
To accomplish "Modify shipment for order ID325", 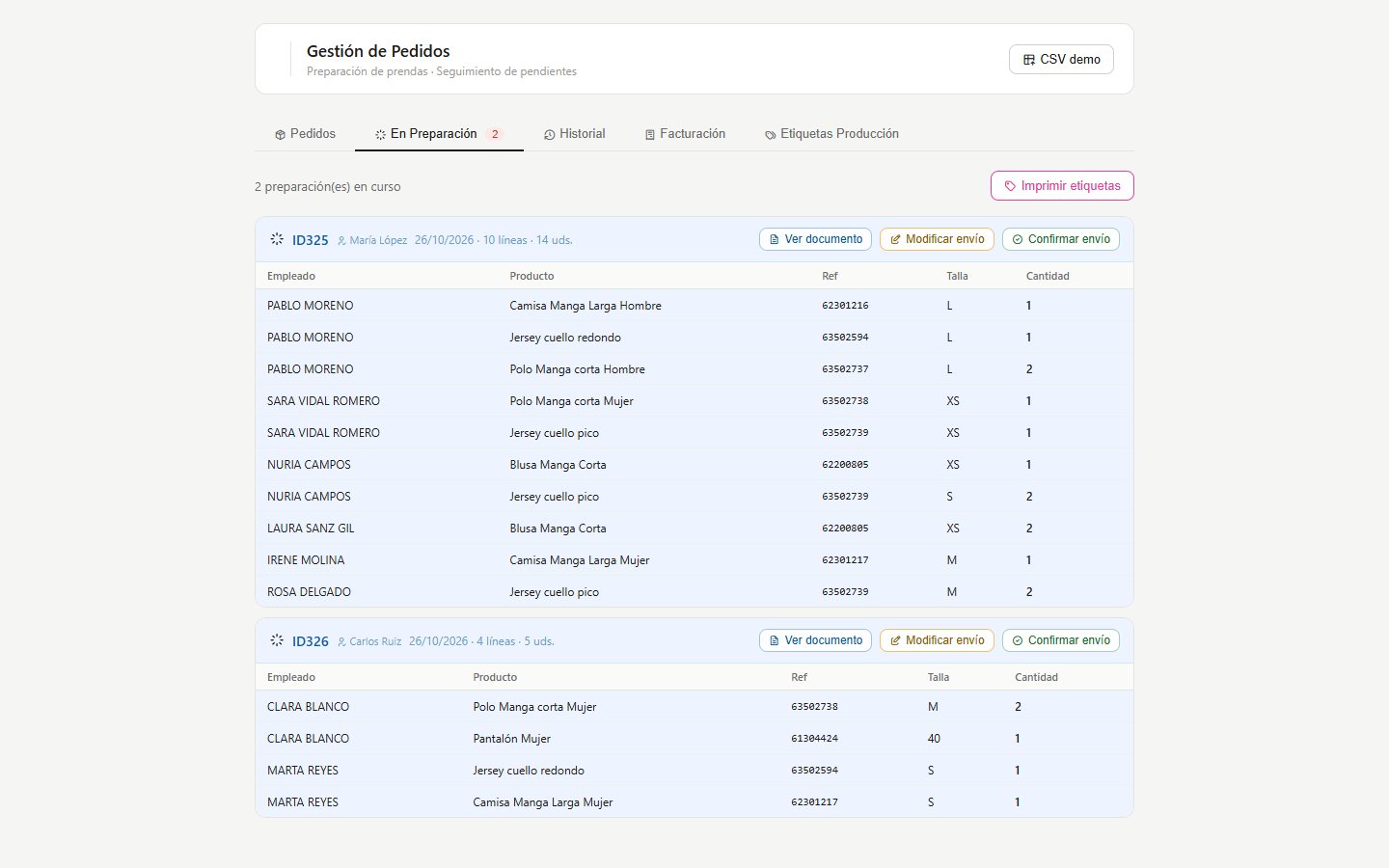I will pyautogui.click(x=937, y=239).
